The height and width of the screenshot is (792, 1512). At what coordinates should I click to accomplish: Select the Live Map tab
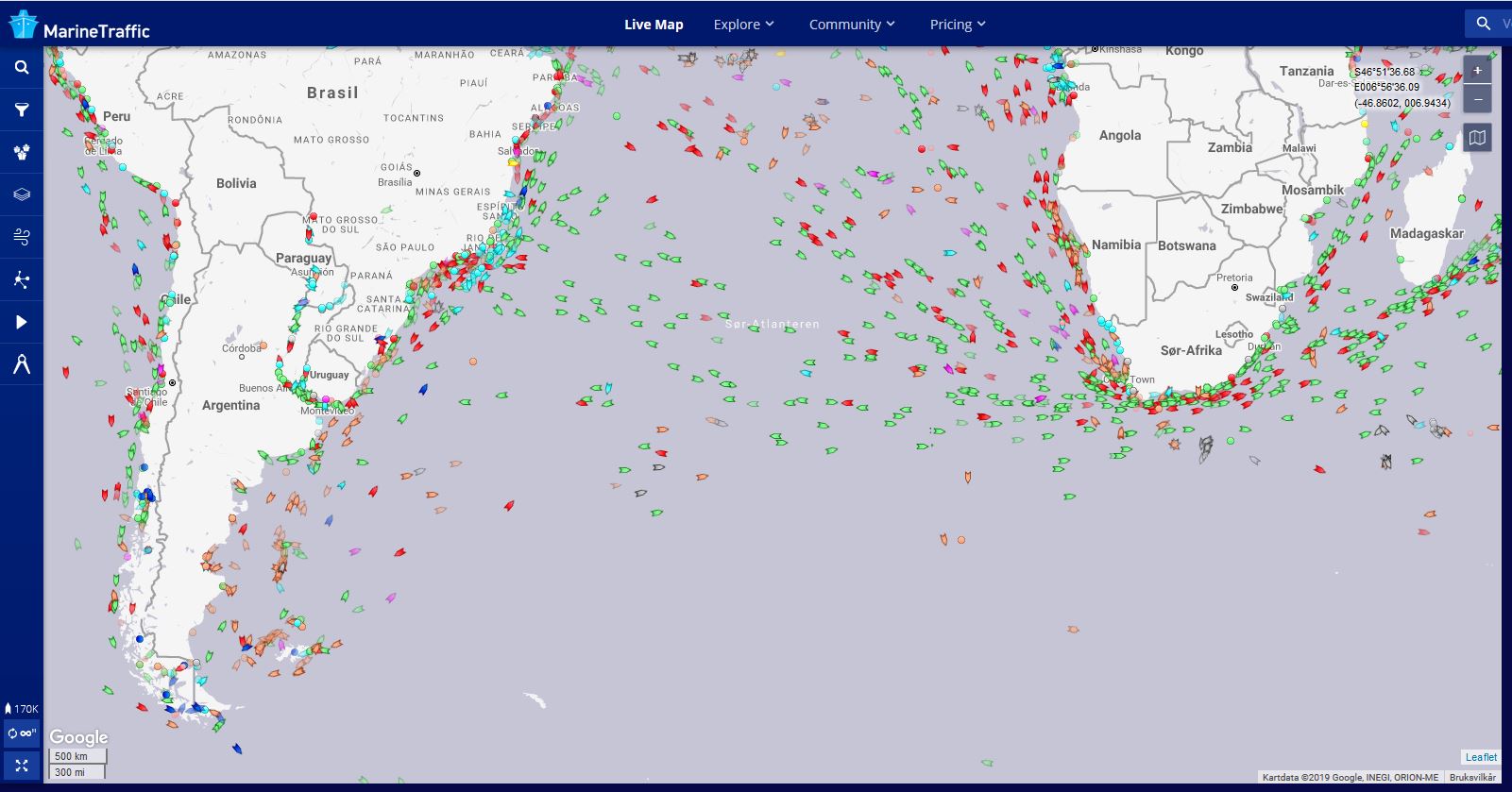[654, 25]
